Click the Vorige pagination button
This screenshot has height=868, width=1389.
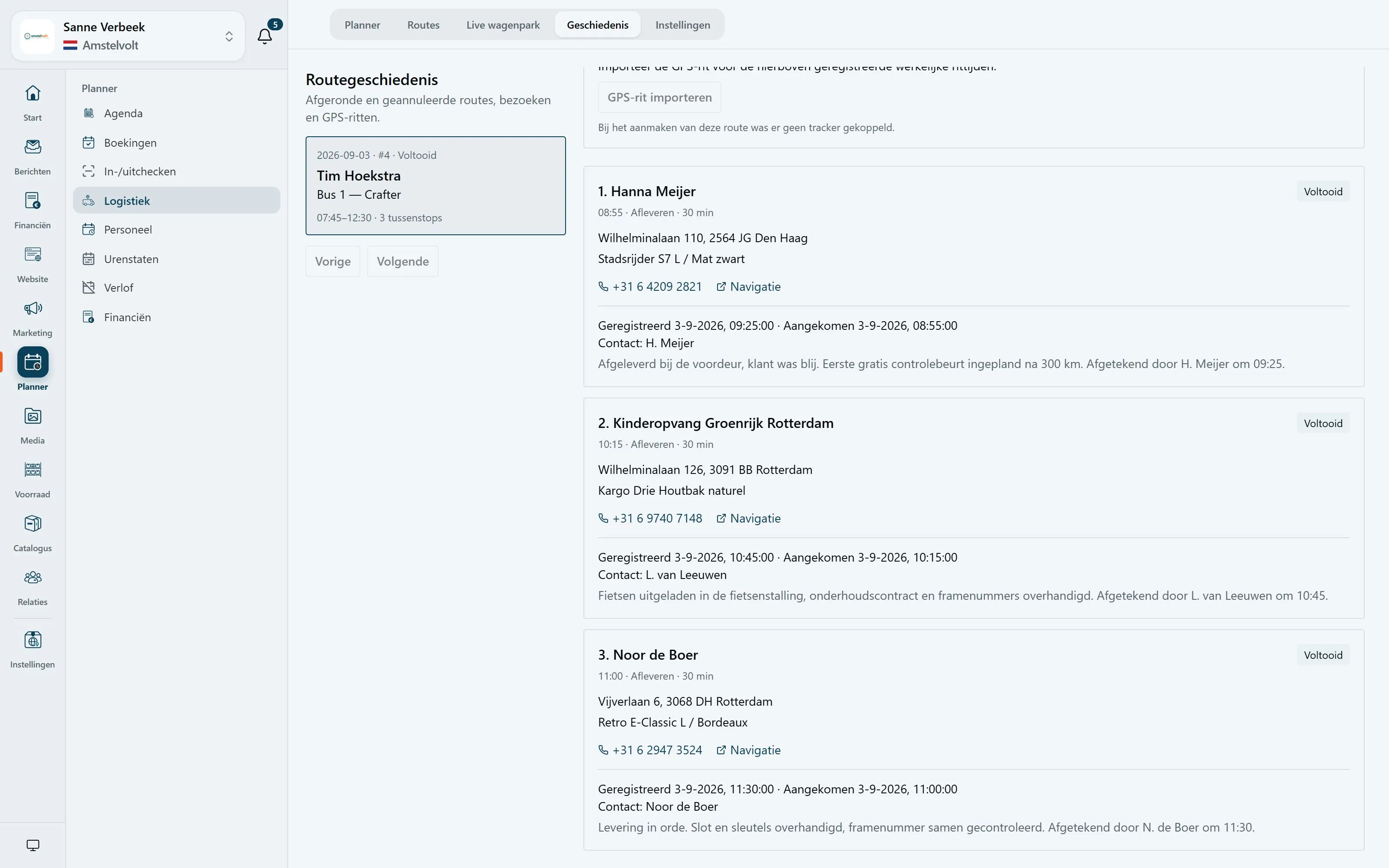point(333,261)
